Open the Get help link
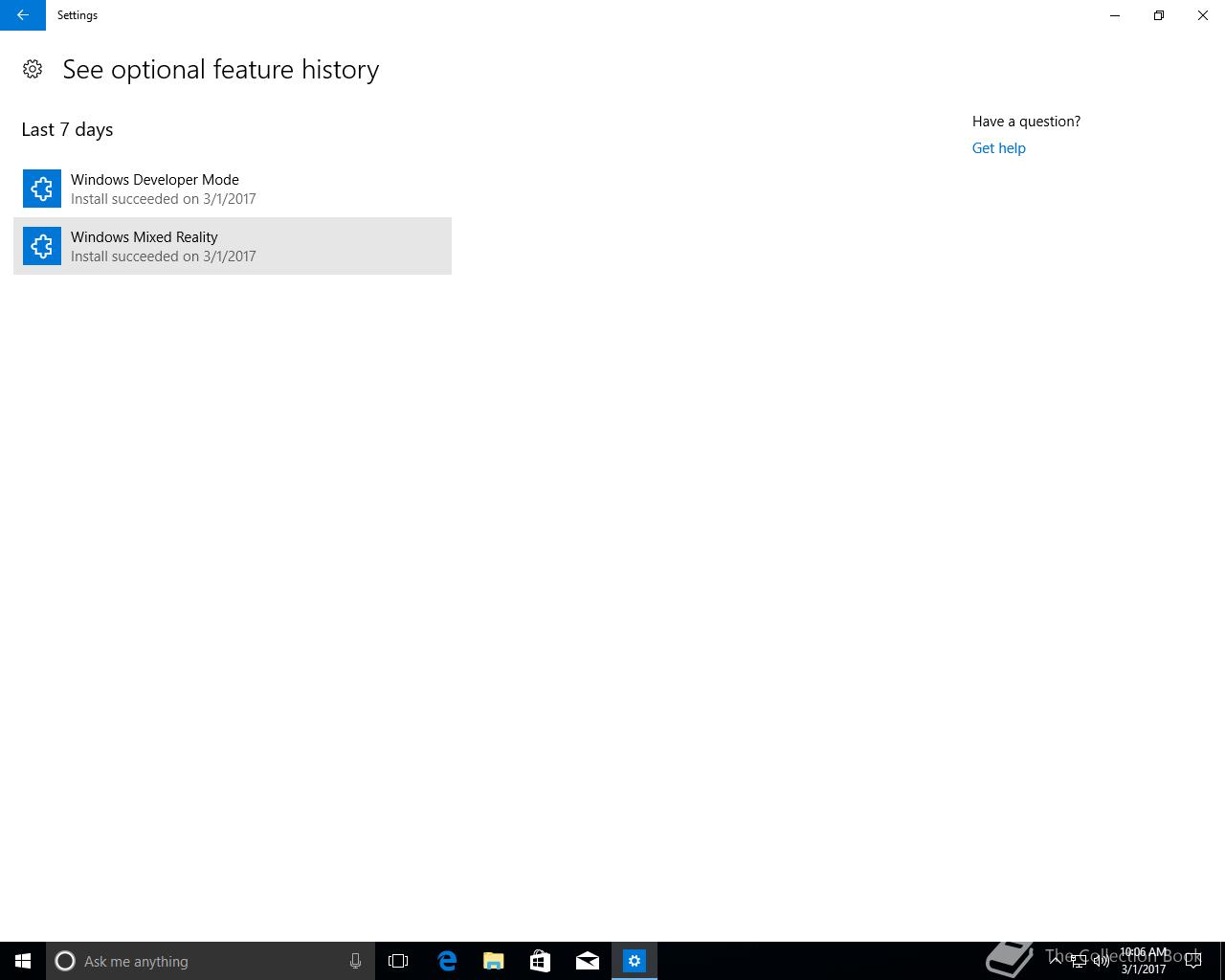 point(998,148)
